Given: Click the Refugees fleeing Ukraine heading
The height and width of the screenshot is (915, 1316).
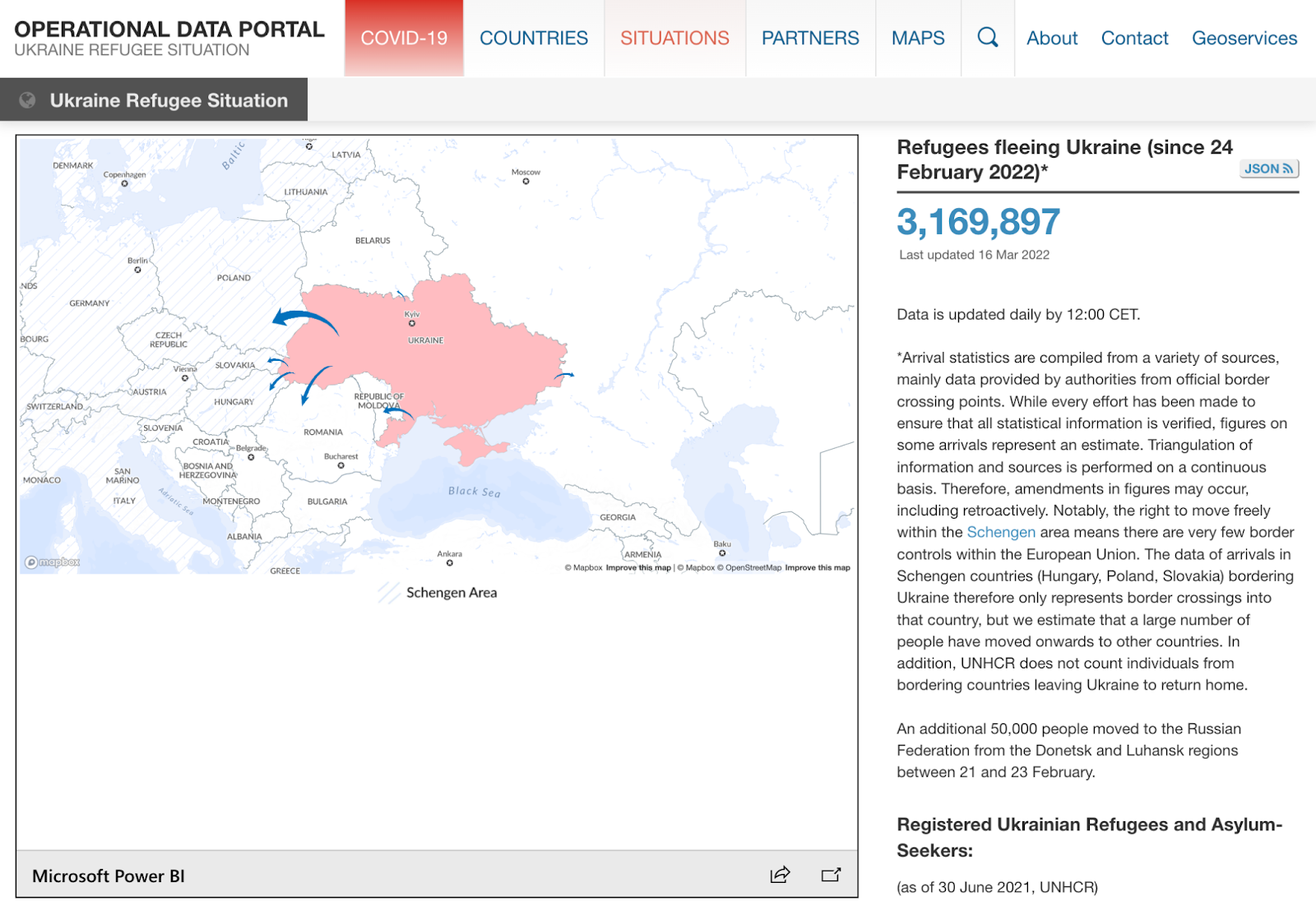Looking at the screenshot, I should tap(1064, 159).
